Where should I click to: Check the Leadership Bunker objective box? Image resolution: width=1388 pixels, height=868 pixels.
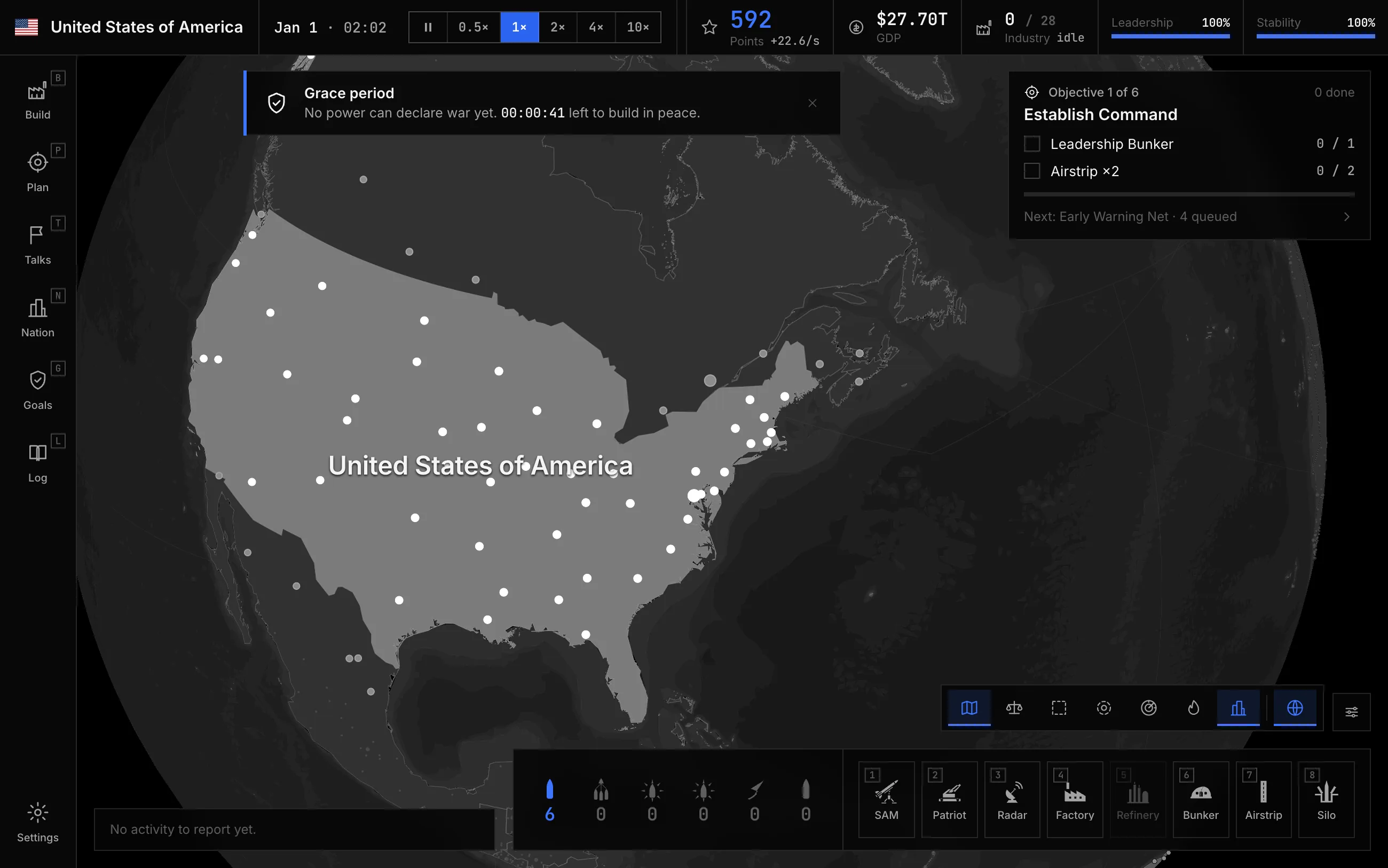pyautogui.click(x=1032, y=144)
